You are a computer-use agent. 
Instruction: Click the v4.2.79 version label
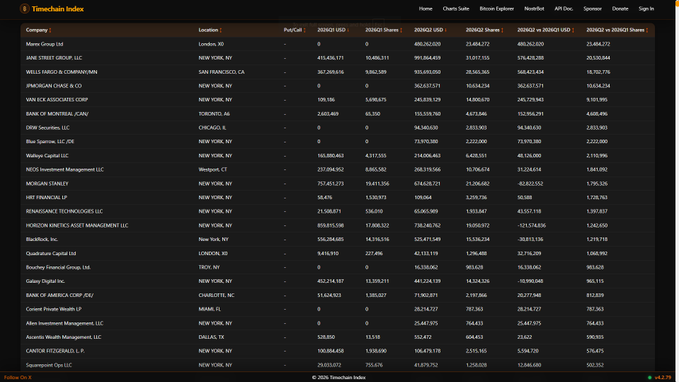pyautogui.click(x=663, y=378)
